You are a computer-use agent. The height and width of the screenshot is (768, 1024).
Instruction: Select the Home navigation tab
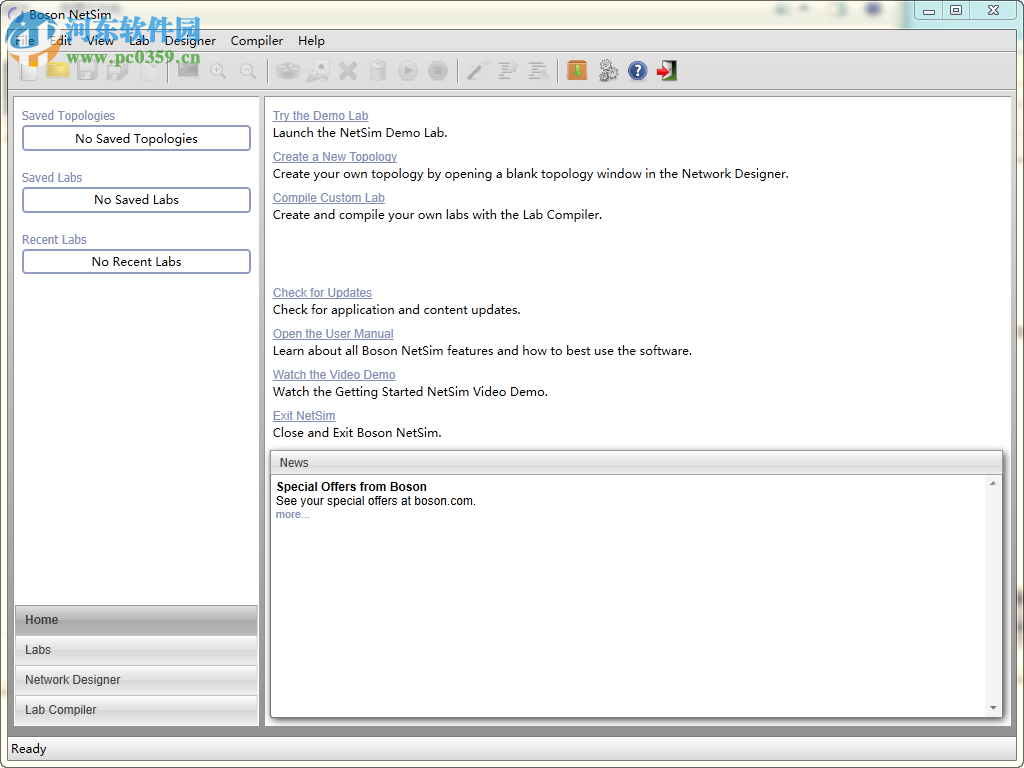tap(136, 620)
